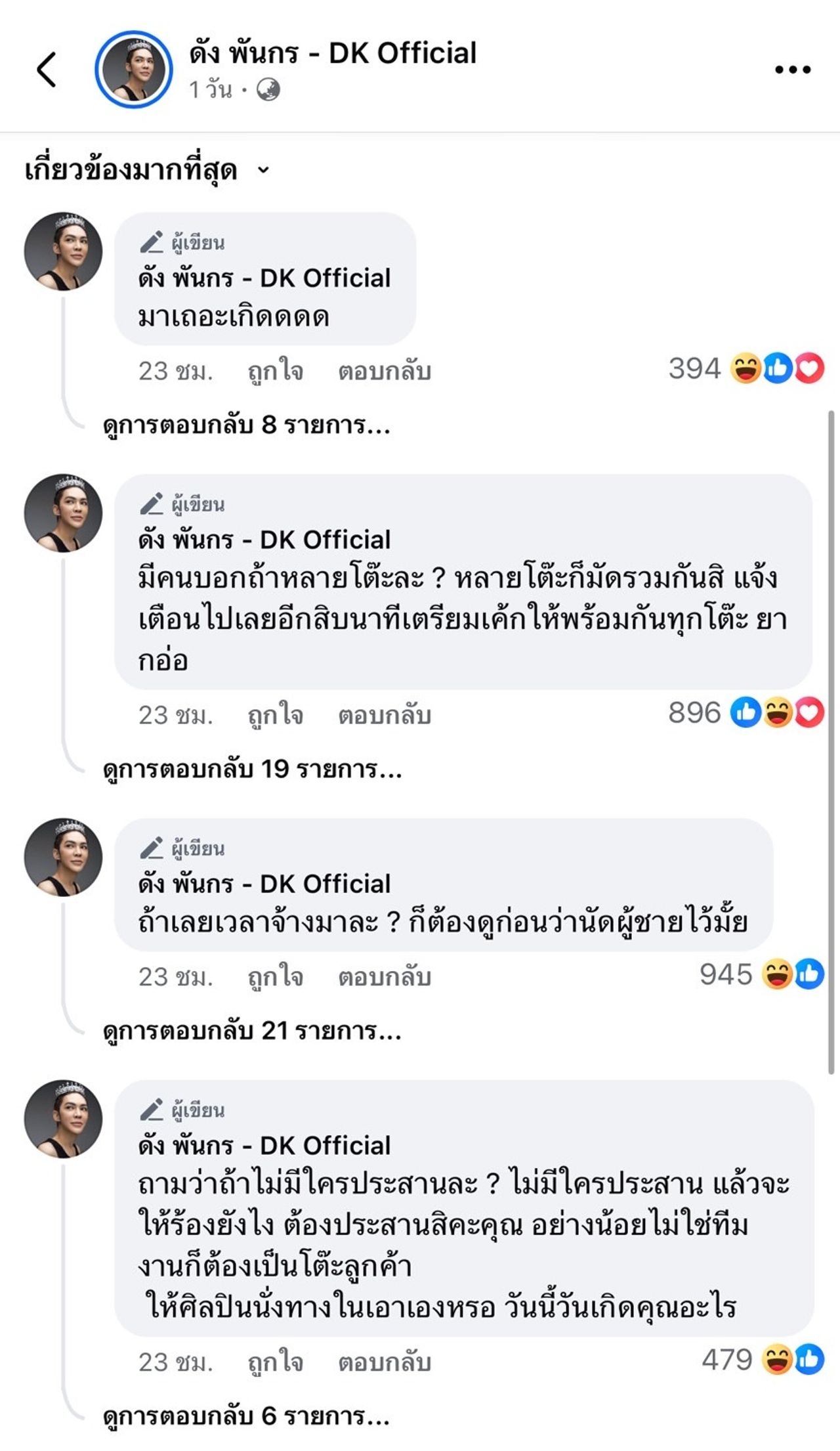
Task: Reply to the comment about หลายโต๊ะ
Action: coord(385,716)
